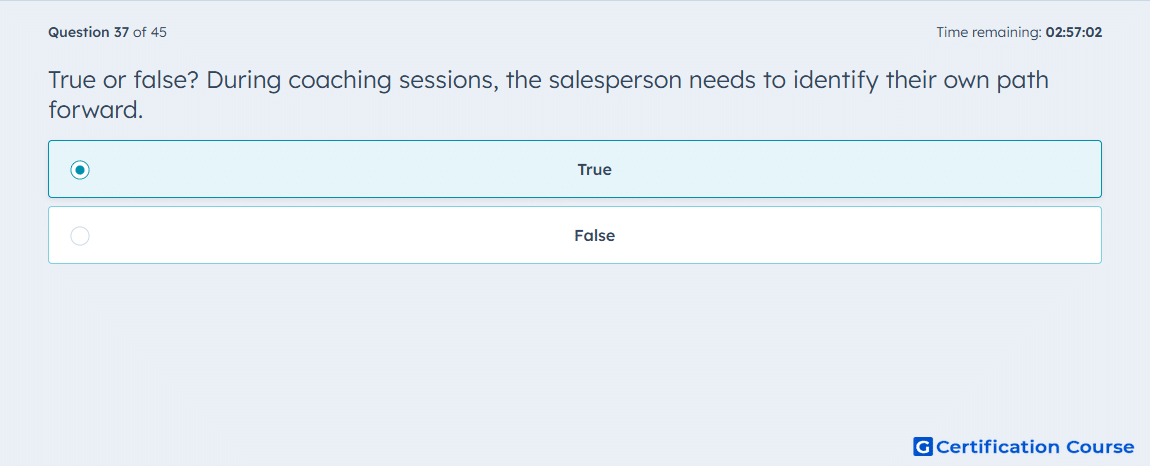
Task: Click the word 'forward.' in the question
Action: (95, 109)
